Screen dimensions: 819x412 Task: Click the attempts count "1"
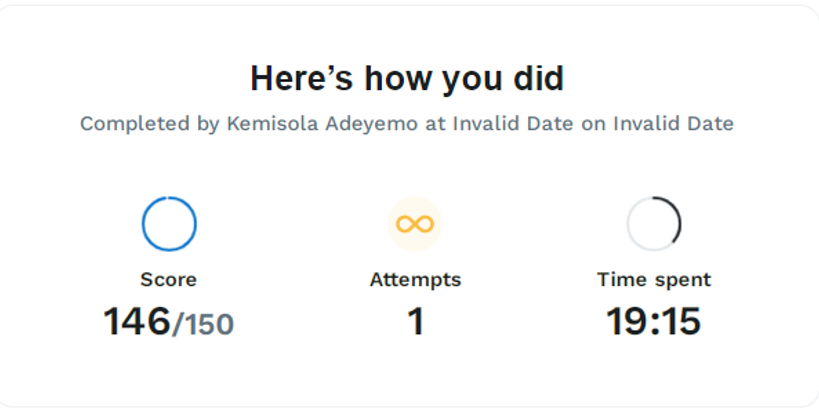pos(415,322)
